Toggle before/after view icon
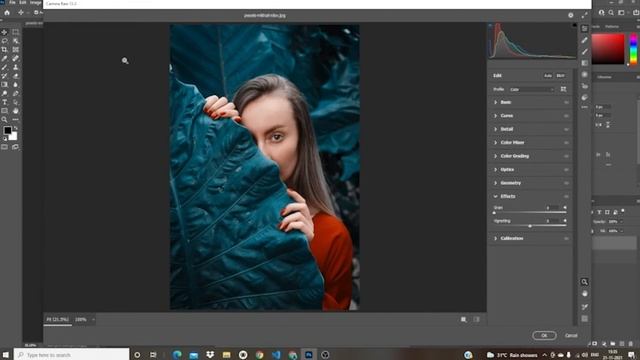This screenshot has height=360, width=640. [x=464, y=320]
